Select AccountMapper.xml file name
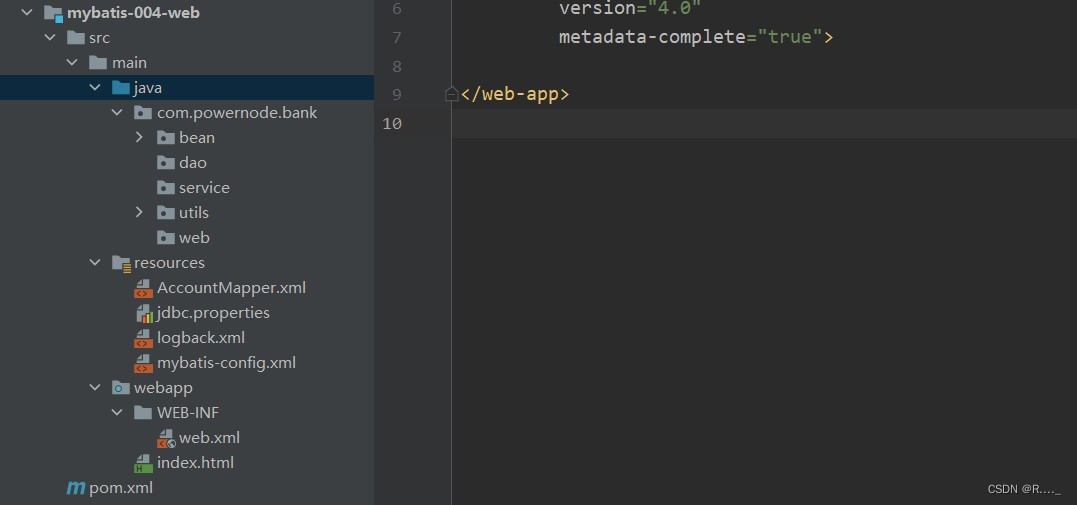Screen dimensions: 1077x505 231,288
